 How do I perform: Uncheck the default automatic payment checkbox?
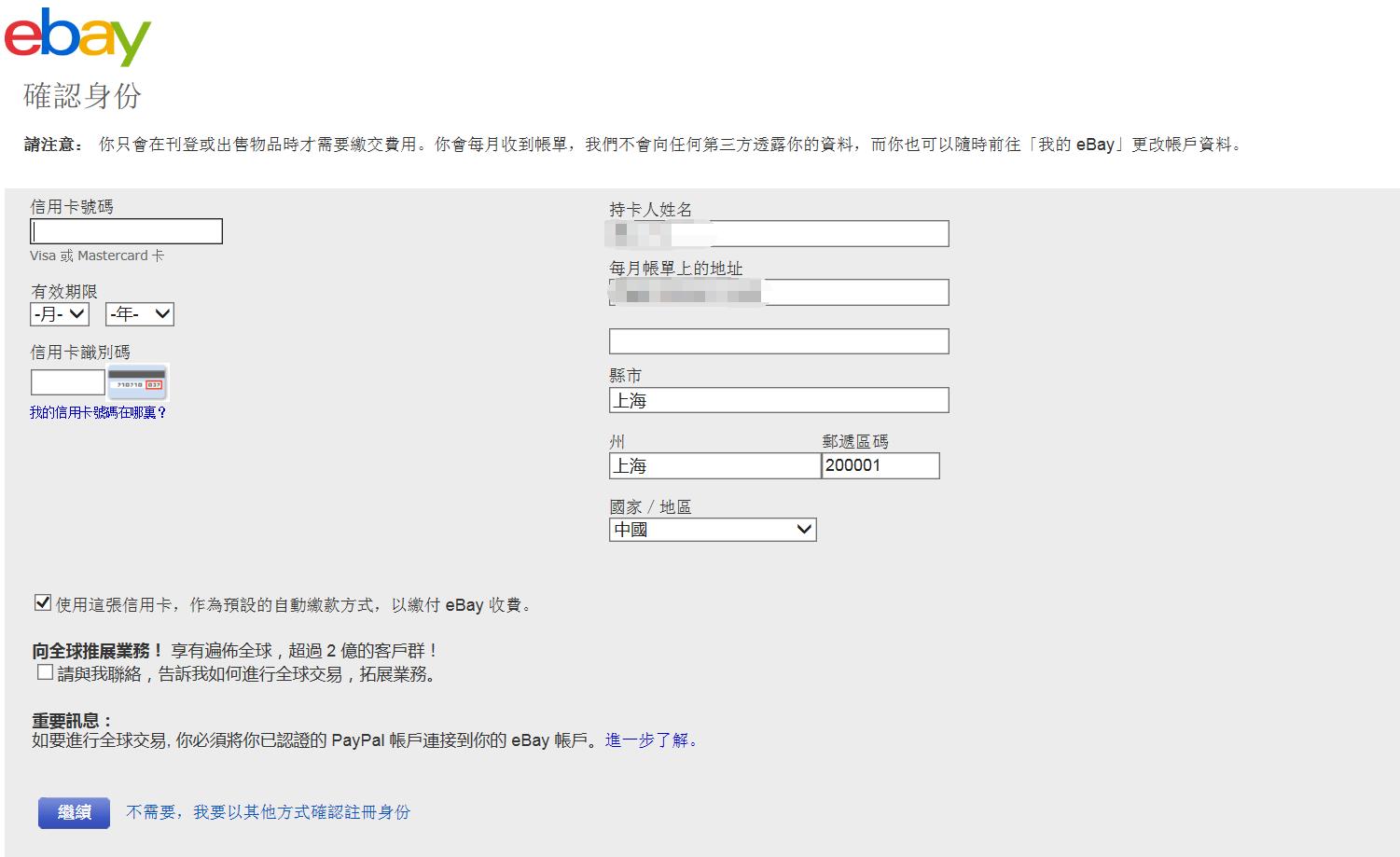(42, 602)
